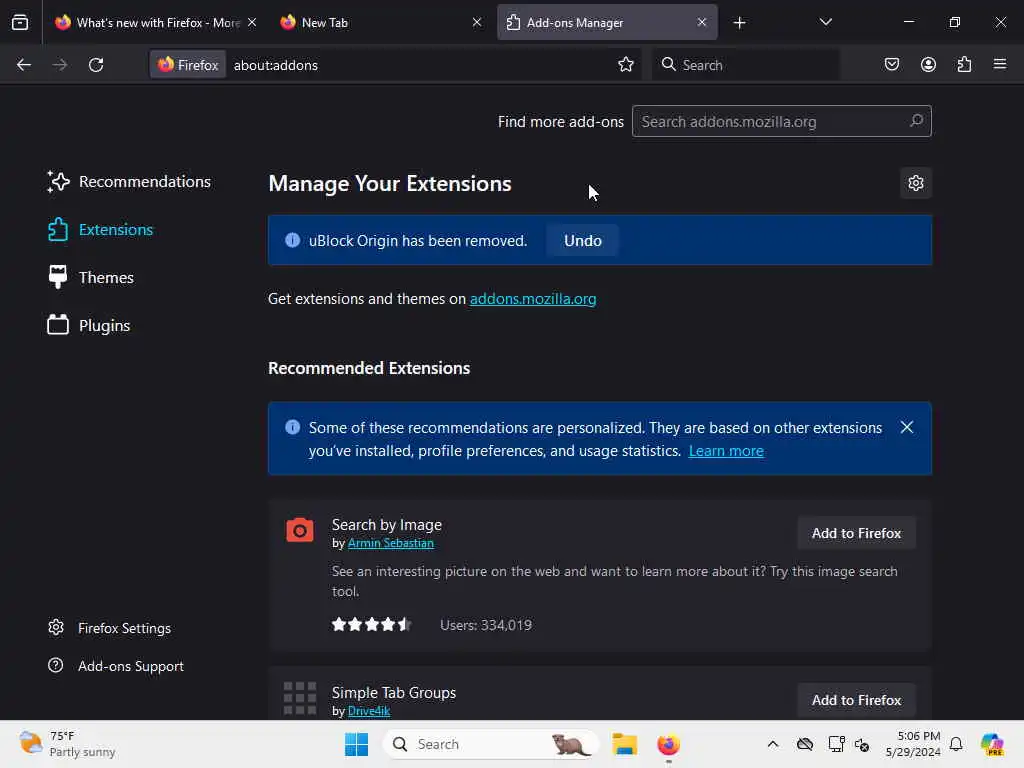The image size is (1024, 768).
Task: Open the Extensions puzzle toolbar icon
Action: click(964, 64)
